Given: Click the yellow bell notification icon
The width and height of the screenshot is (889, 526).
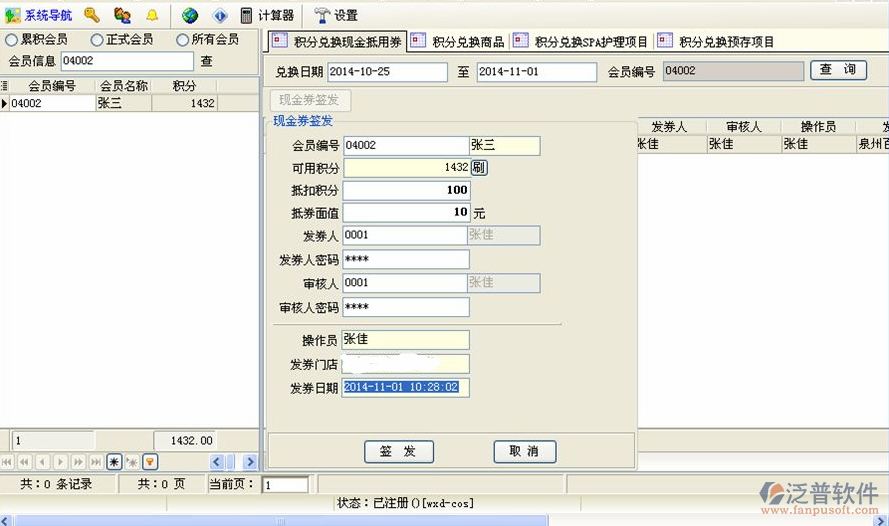Looking at the screenshot, I should pyautogui.click(x=152, y=15).
